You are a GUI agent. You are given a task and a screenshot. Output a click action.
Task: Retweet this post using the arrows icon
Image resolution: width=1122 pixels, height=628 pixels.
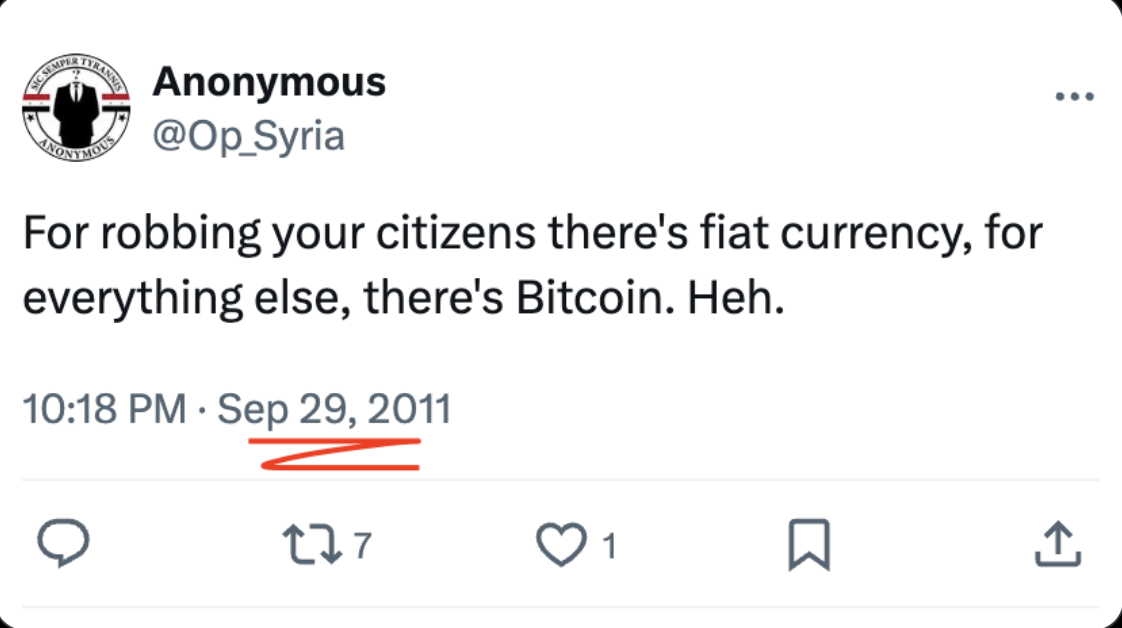point(311,544)
